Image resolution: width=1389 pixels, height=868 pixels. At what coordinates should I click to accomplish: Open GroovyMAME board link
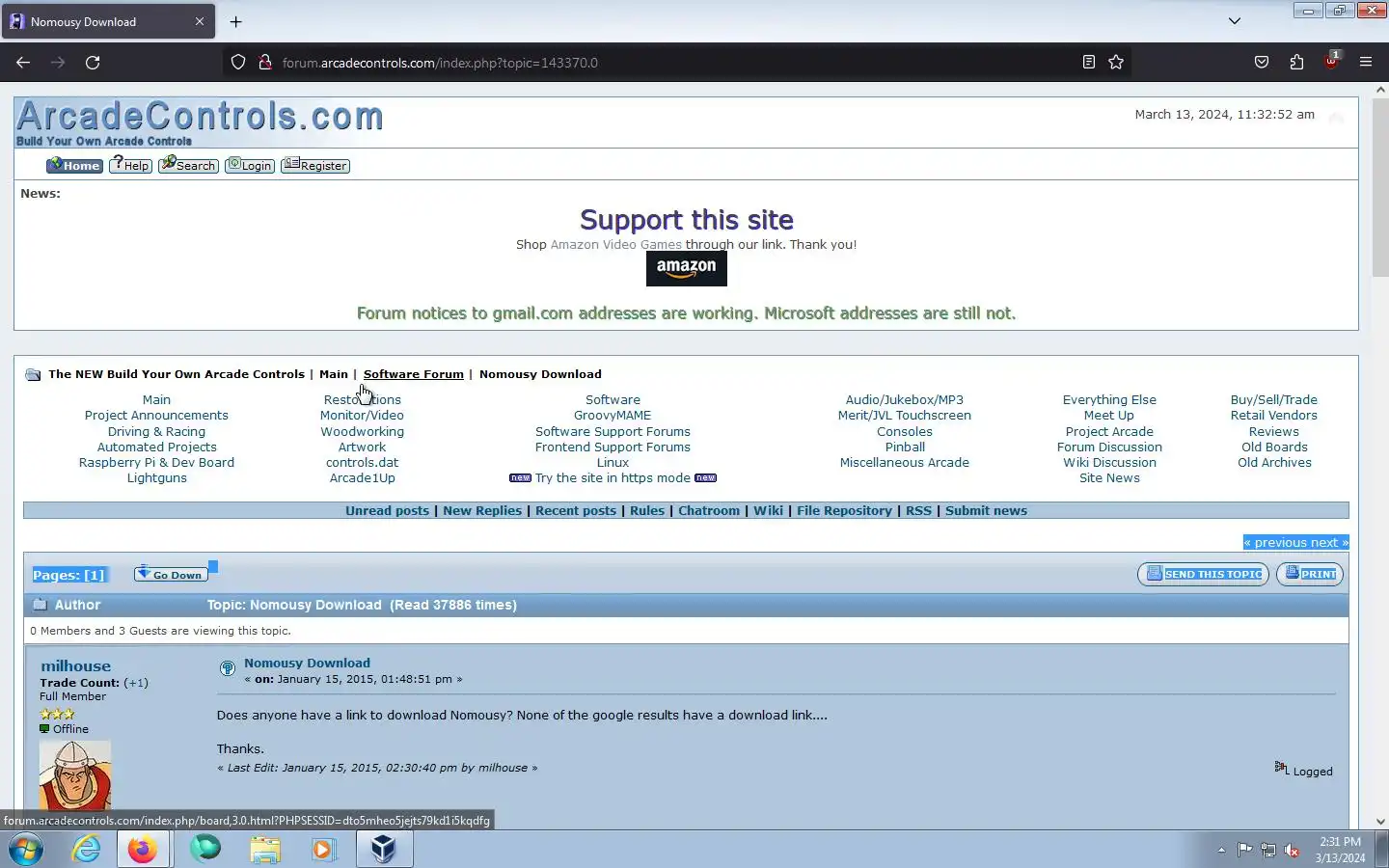point(613,415)
